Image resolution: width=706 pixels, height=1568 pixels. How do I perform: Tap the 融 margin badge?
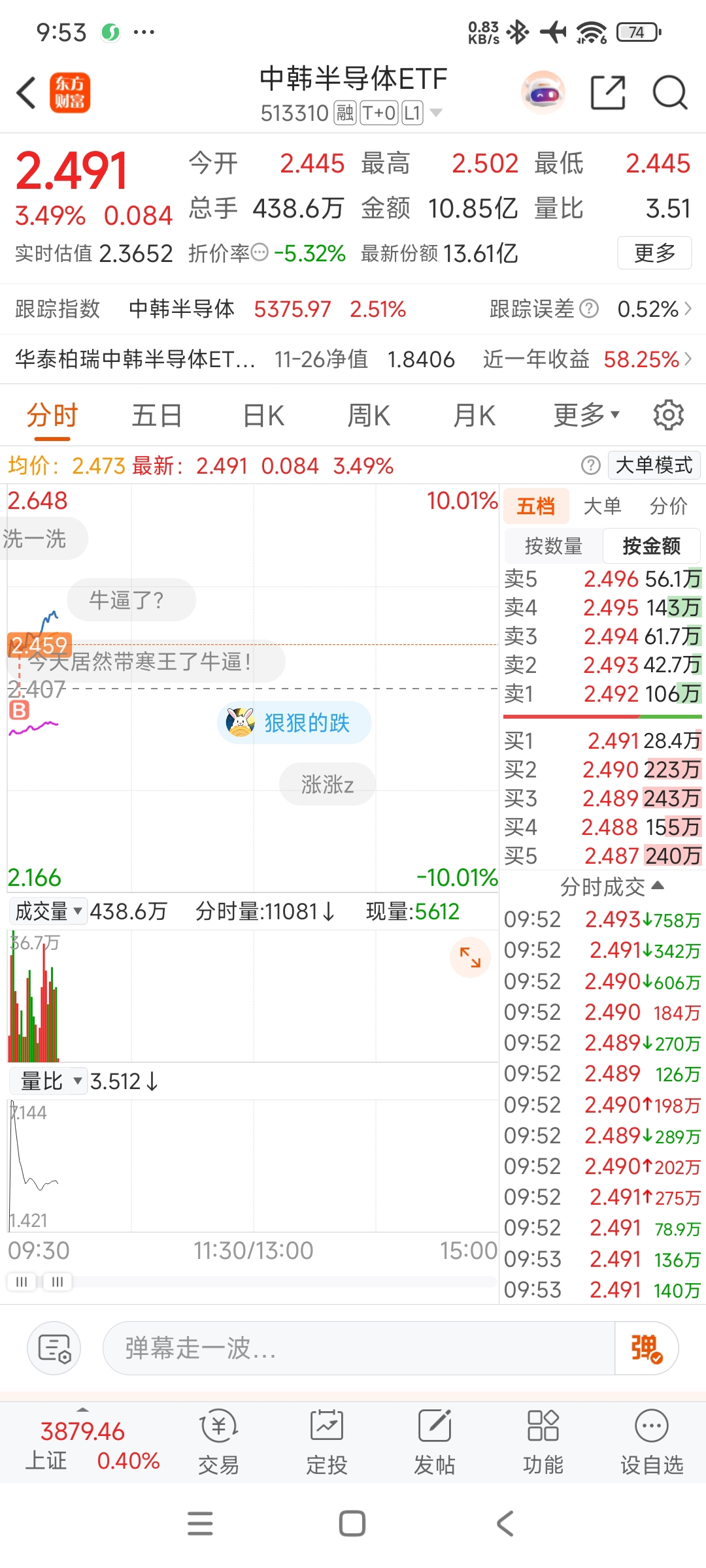click(x=345, y=113)
